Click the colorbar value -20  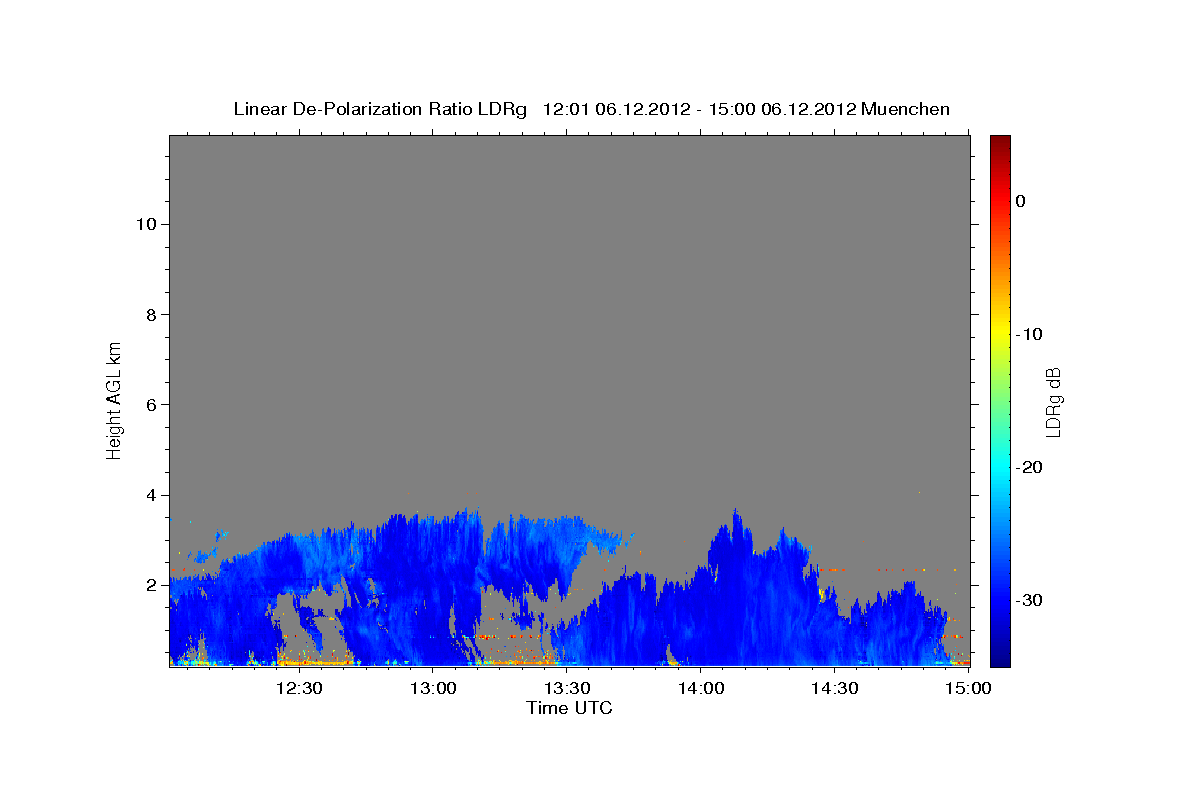1030,467
